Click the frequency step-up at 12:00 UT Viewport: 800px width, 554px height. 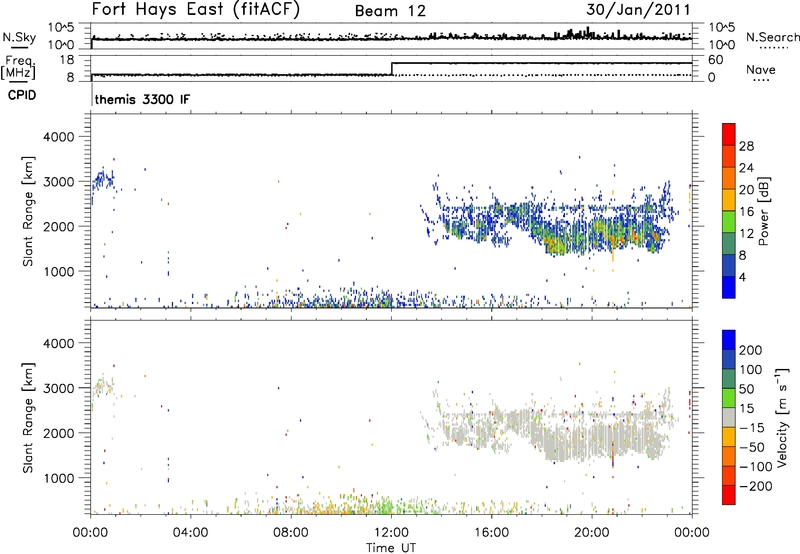(x=392, y=69)
